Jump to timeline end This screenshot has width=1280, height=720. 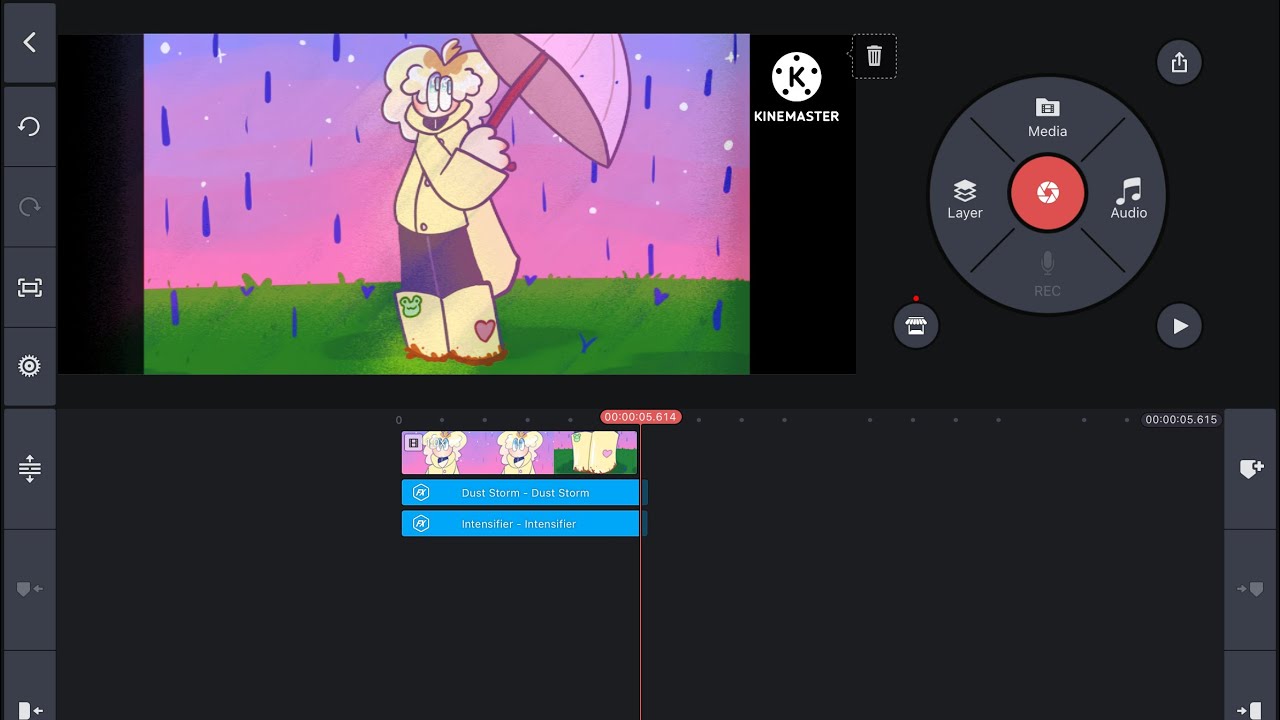1251,710
